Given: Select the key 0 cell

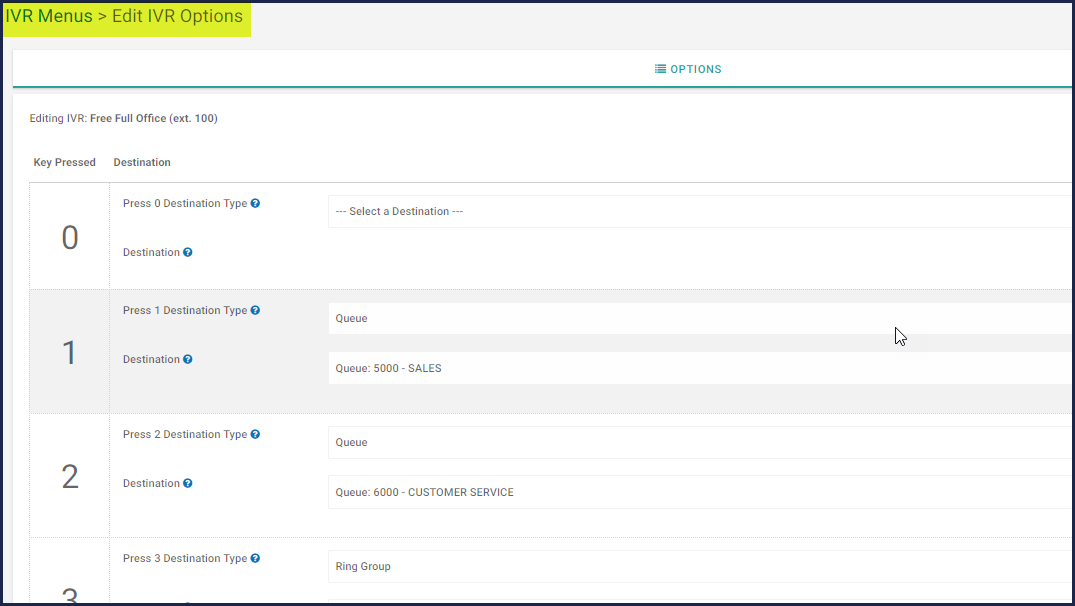Looking at the screenshot, I should [69, 237].
